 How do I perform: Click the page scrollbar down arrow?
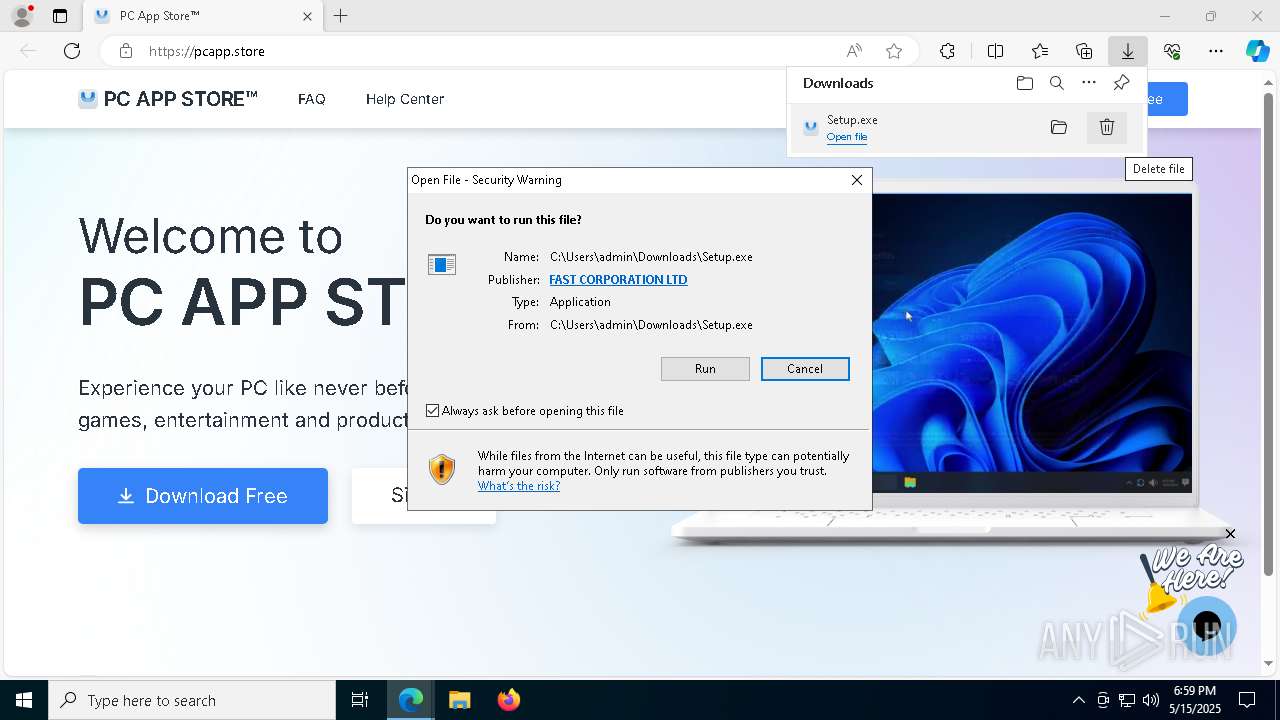(1270, 663)
